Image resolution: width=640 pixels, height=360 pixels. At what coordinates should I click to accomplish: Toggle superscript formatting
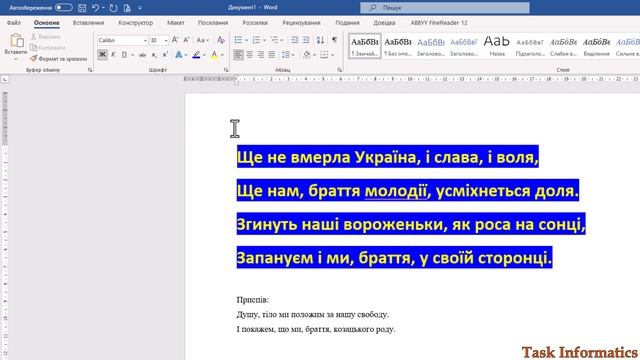point(165,55)
